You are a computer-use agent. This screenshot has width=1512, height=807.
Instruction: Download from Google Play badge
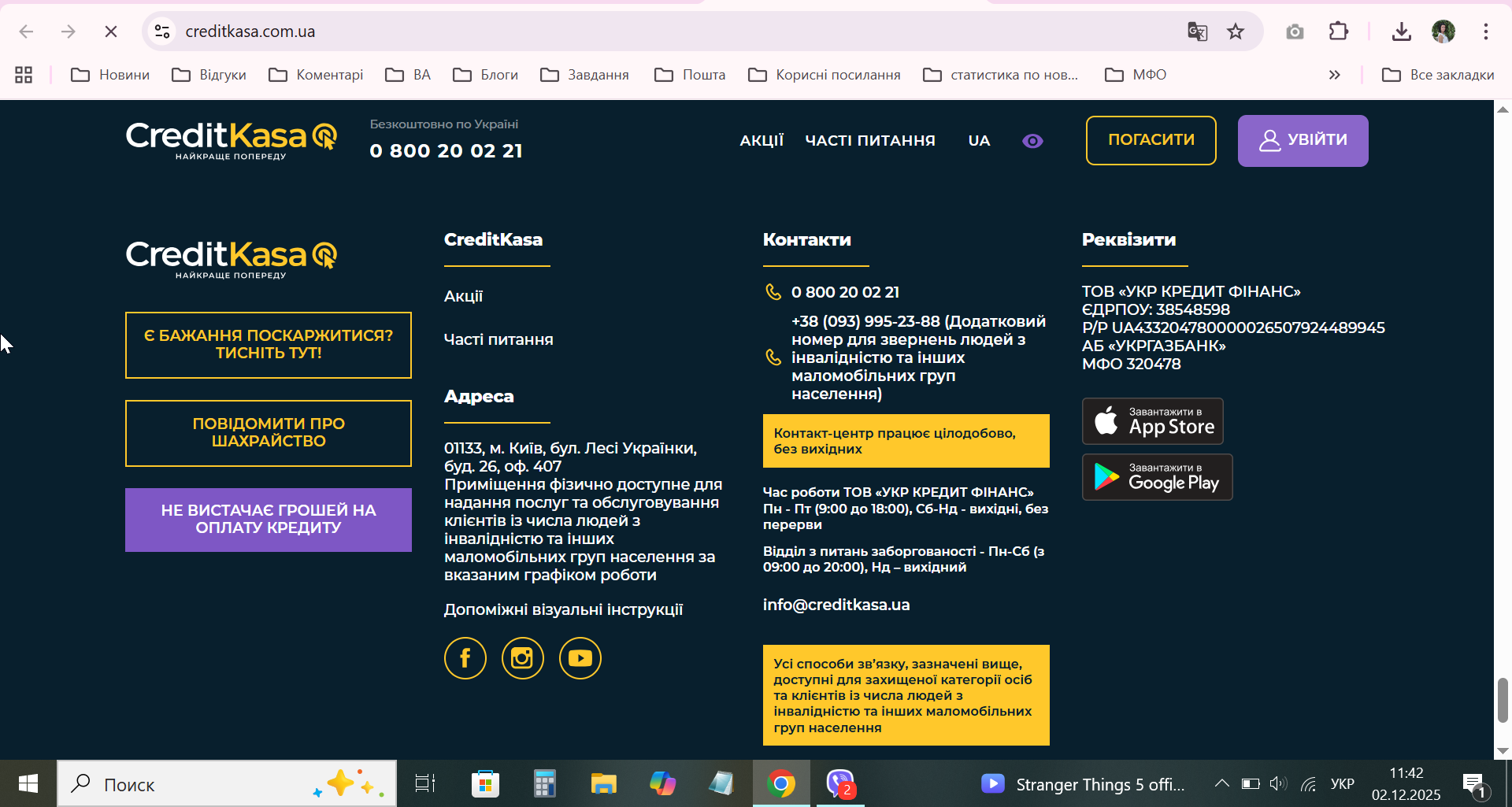pos(1158,477)
